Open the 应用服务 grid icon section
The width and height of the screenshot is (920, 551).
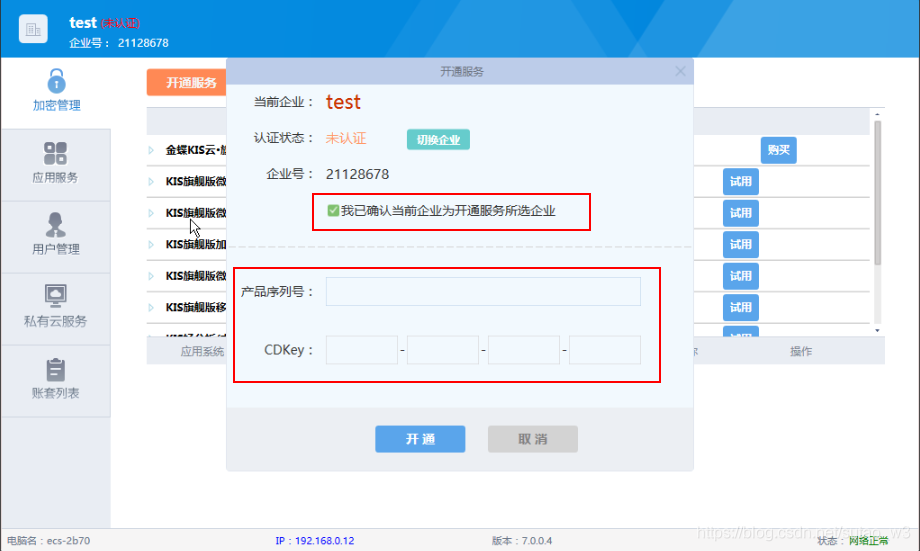(x=55, y=163)
